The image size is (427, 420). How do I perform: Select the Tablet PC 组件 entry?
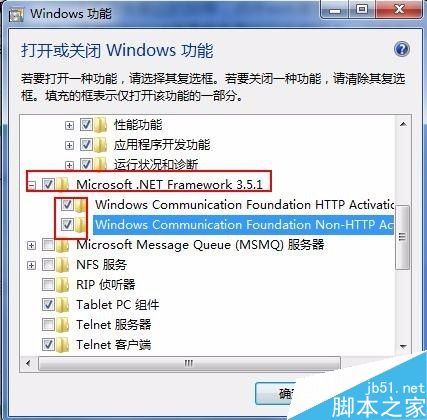point(118,305)
